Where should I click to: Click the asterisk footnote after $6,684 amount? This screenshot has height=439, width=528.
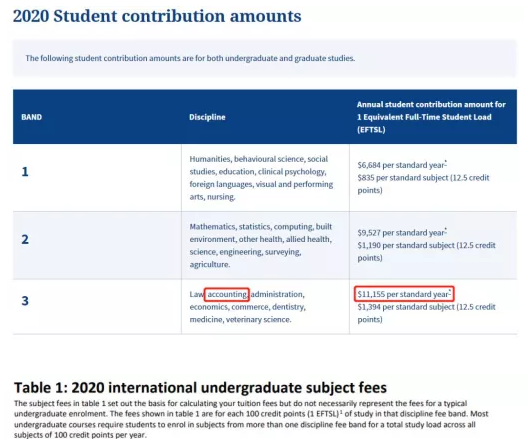pyautogui.click(x=446, y=162)
